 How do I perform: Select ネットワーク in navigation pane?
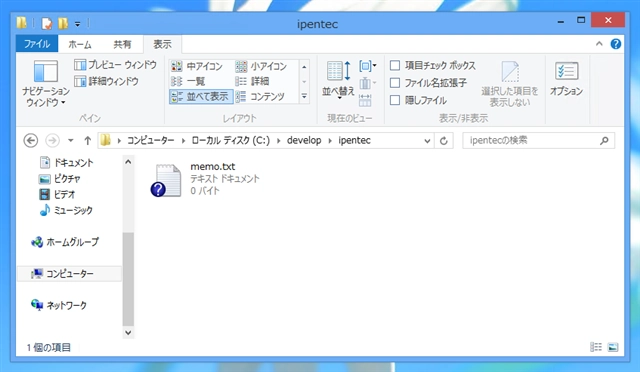[x=59, y=305]
